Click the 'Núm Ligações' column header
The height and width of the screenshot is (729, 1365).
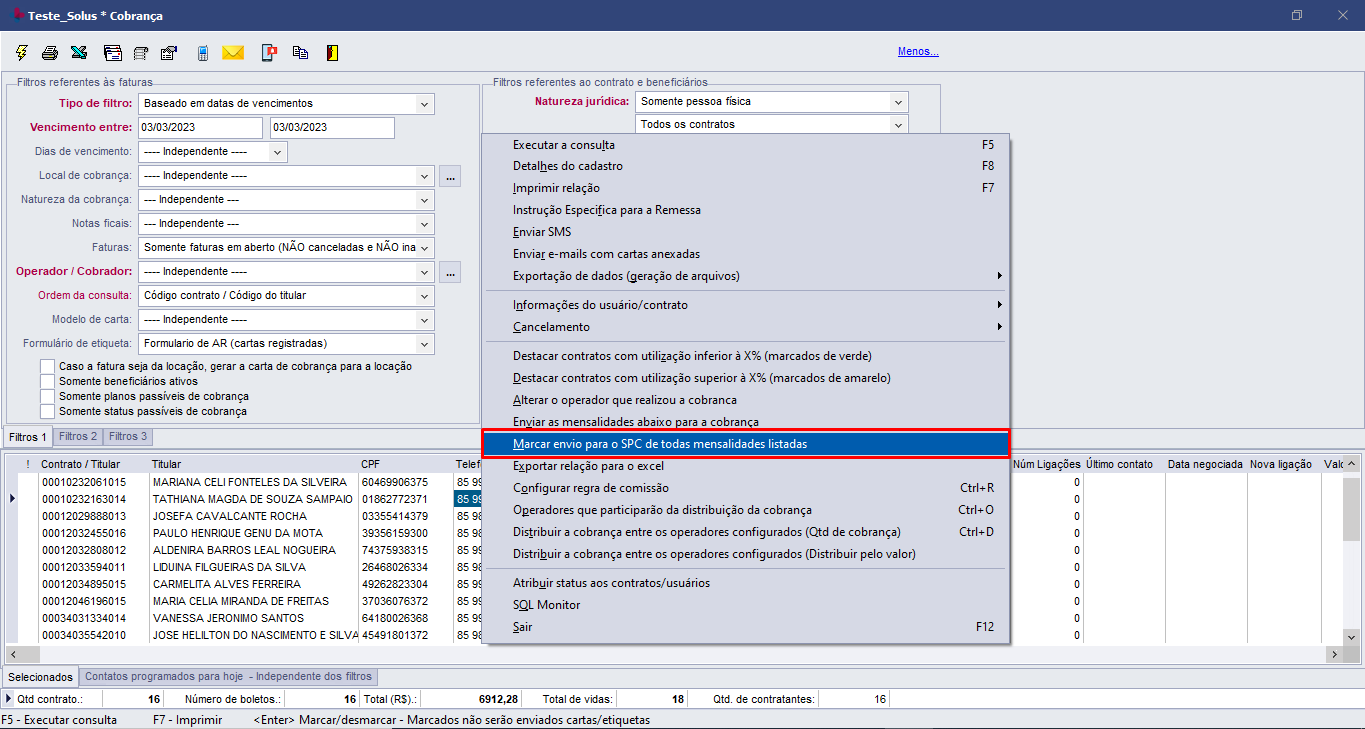1047,464
